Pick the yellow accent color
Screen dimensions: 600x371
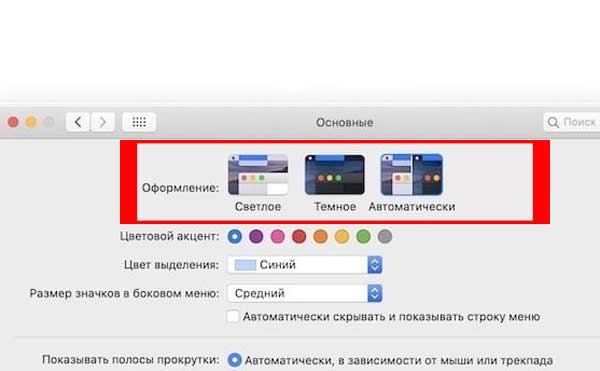pos(342,236)
